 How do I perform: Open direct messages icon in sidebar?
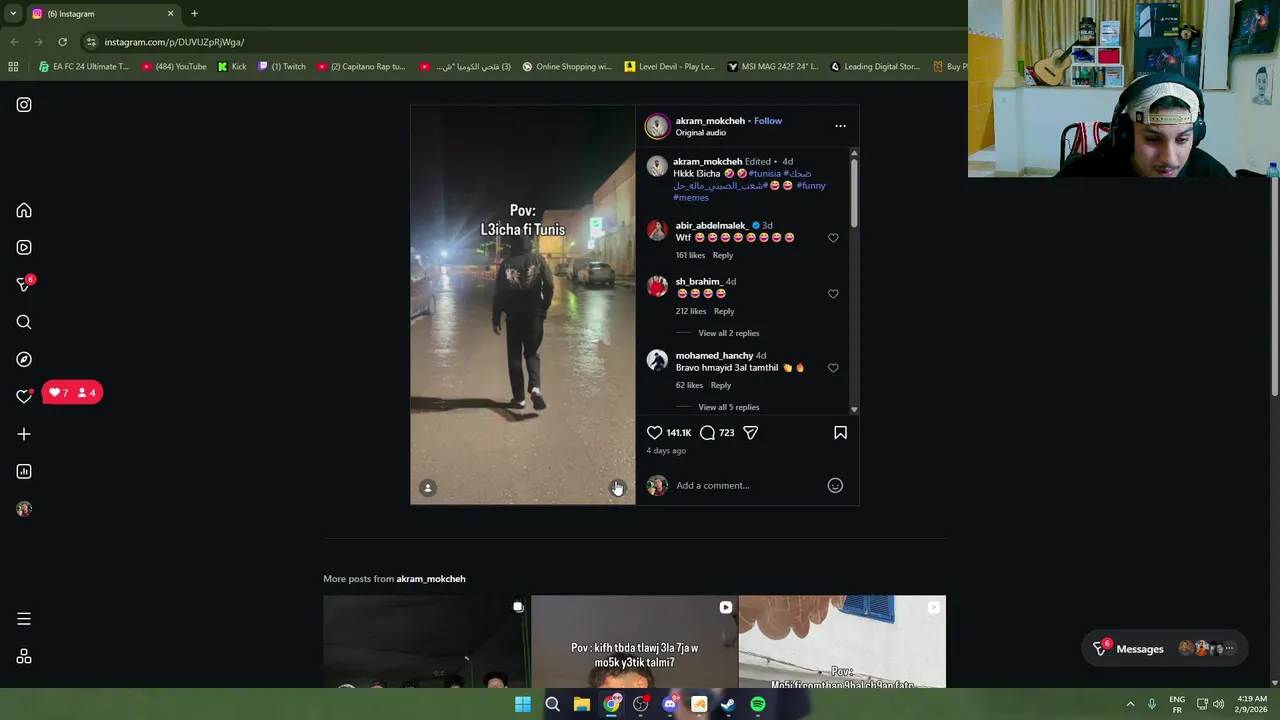(x=24, y=285)
